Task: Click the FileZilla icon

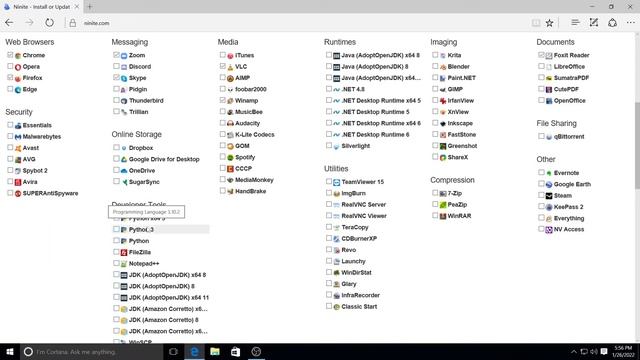Action: click(x=124, y=253)
